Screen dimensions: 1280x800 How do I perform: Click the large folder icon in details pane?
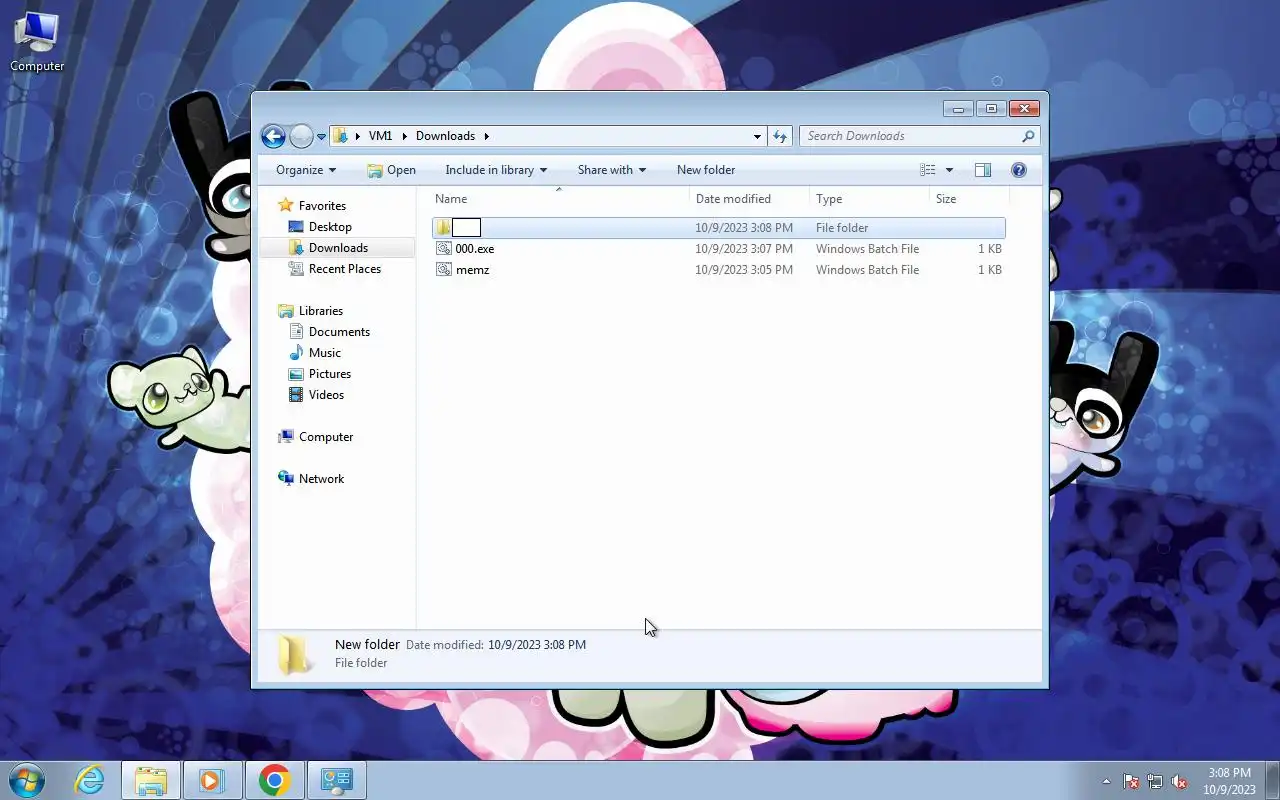point(293,654)
